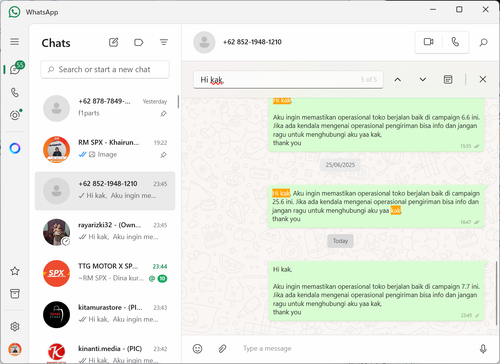This screenshot has width=500, height=364.
Task: Open RM SPX - Khairun chat
Action: [x=105, y=149]
